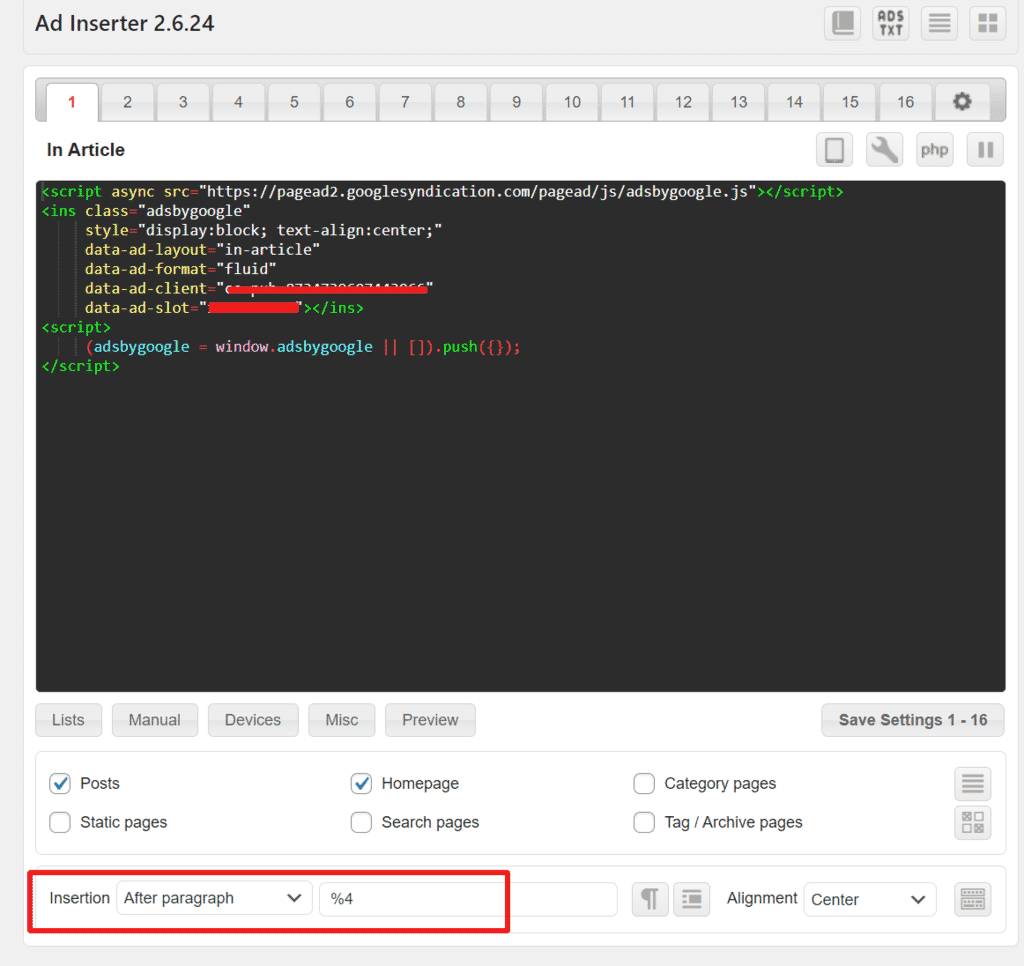Click the grid view icon in header
1024x966 pixels.
point(987,24)
